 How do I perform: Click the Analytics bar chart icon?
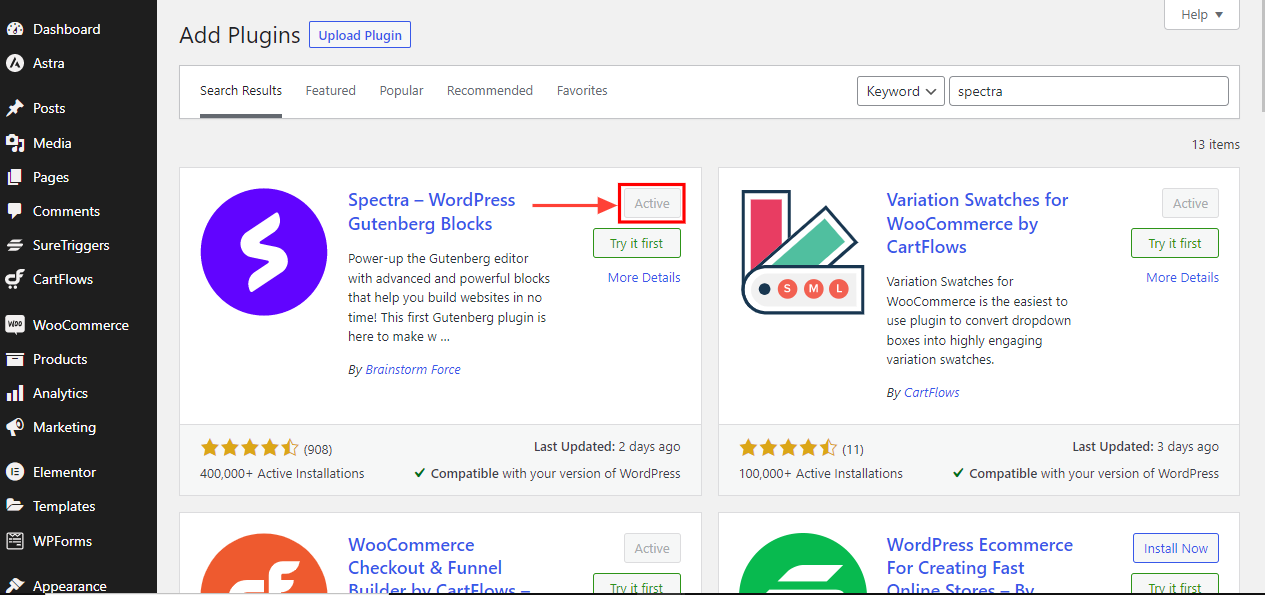[15, 393]
